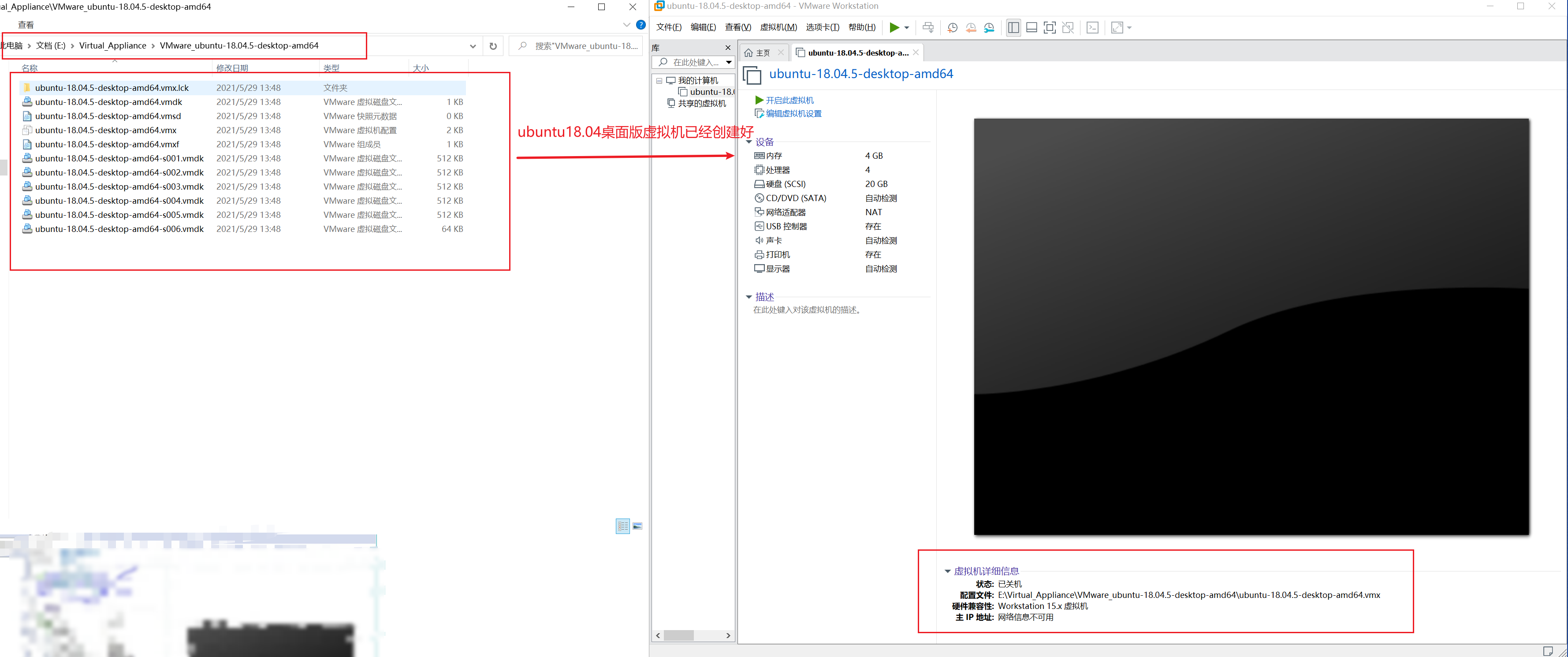
Task: Click the Explorer search box
Action: coord(576,46)
